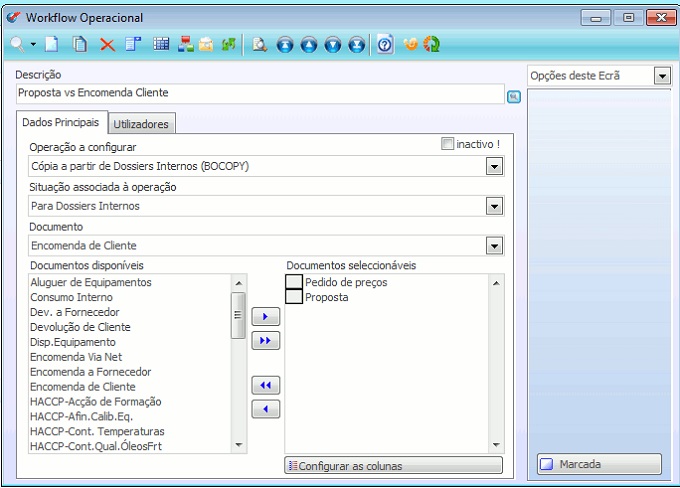Toggle the inactivo checkbox
680x488 pixels.
pyautogui.click(x=447, y=144)
